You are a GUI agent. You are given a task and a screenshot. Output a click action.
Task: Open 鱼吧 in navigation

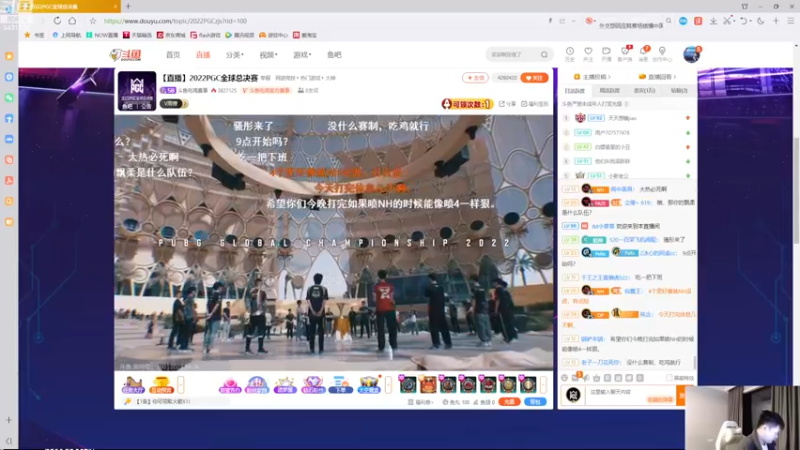pyautogui.click(x=334, y=55)
